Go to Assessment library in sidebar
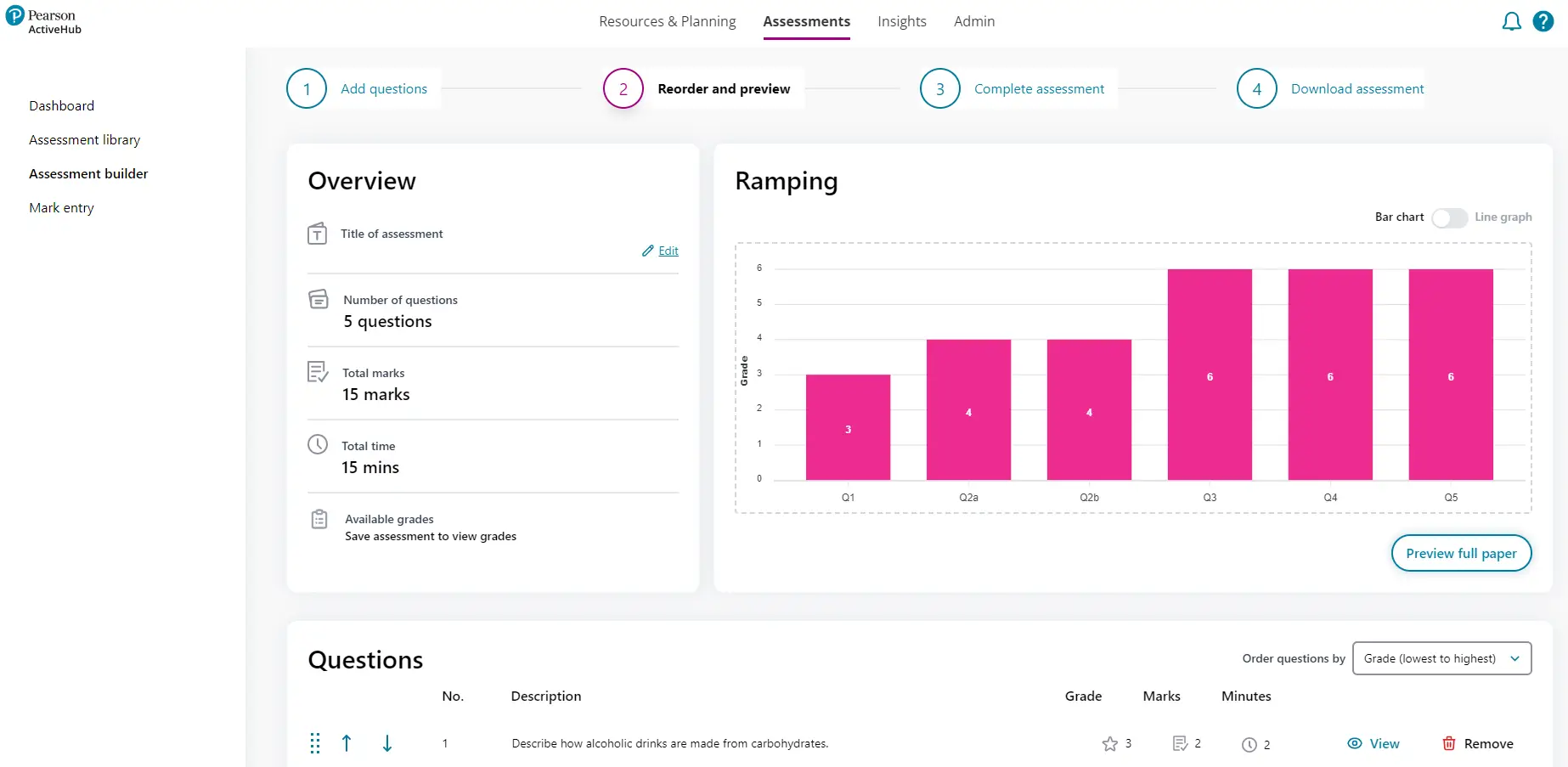Image resolution: width=1568 pixels, height=767 pixels. (84, 140)
